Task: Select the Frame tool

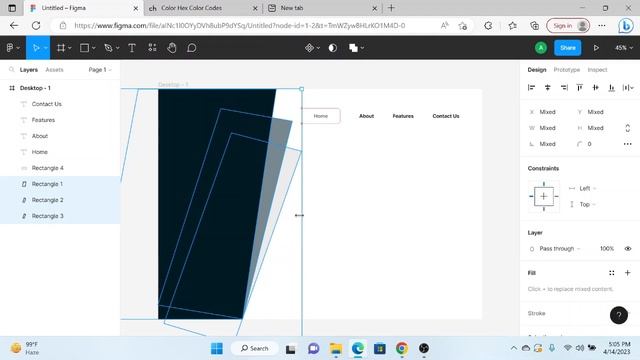Action: 61,48
